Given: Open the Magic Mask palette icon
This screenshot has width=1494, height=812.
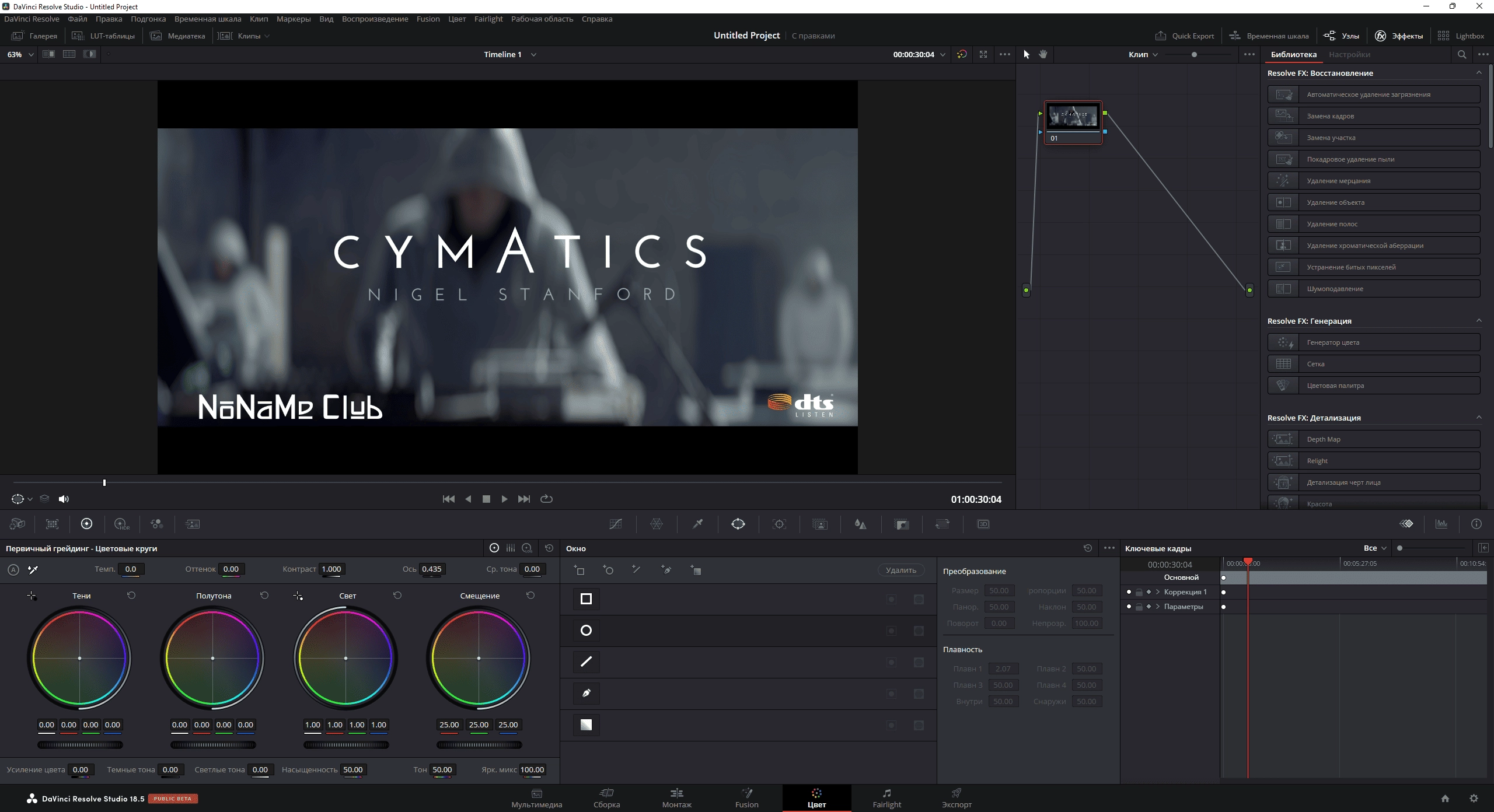Looking at the screenshot, I should pos(820,524).
